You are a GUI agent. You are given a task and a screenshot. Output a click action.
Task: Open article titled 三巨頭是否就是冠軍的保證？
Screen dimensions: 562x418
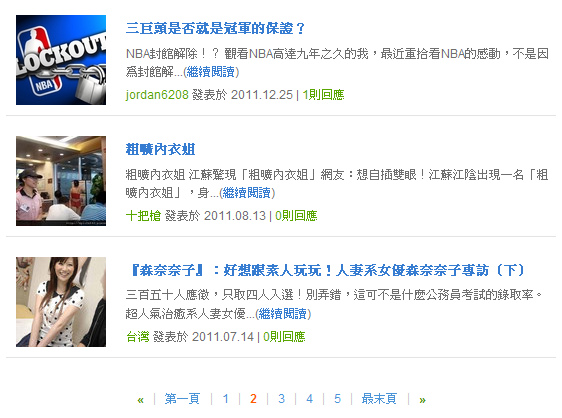(215, 28)
